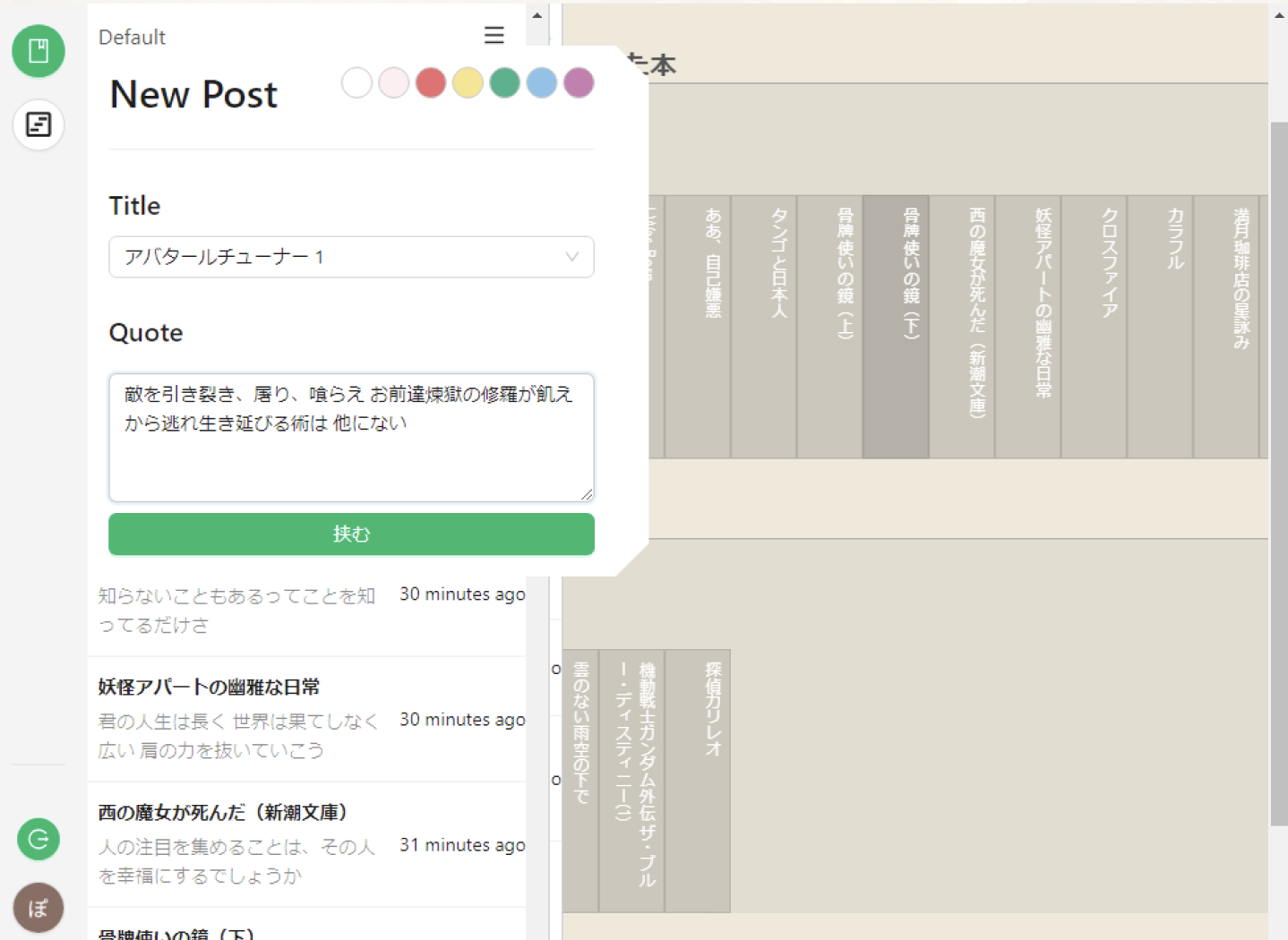This screenshot has width=1288, height=940.
Task: Click the 31 minutes ago timestamp
Action: pos(462,845)
